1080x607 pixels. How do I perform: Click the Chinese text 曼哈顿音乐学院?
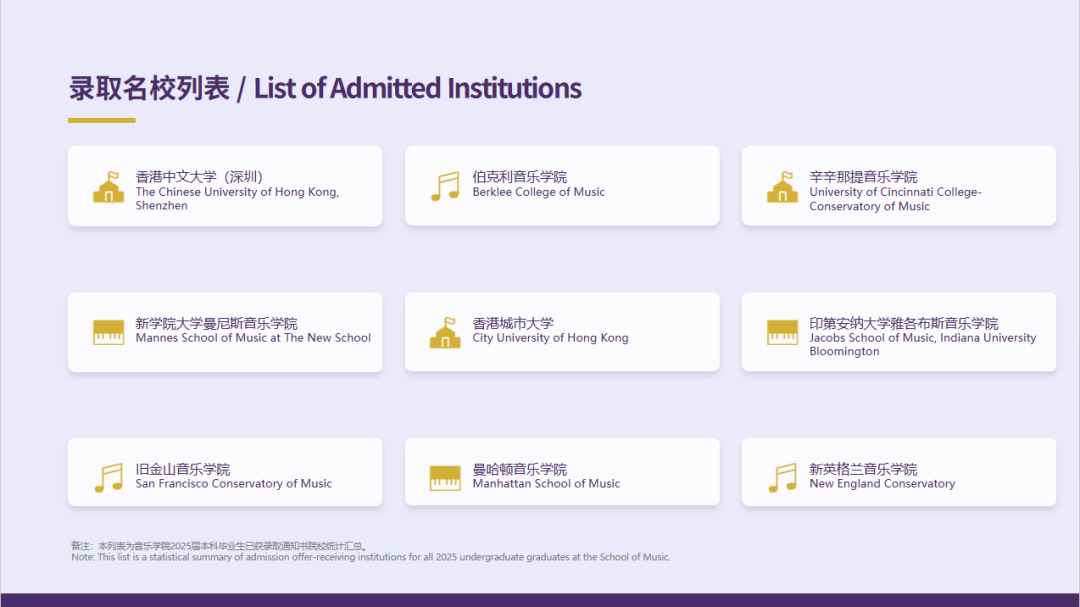[520, 469]
